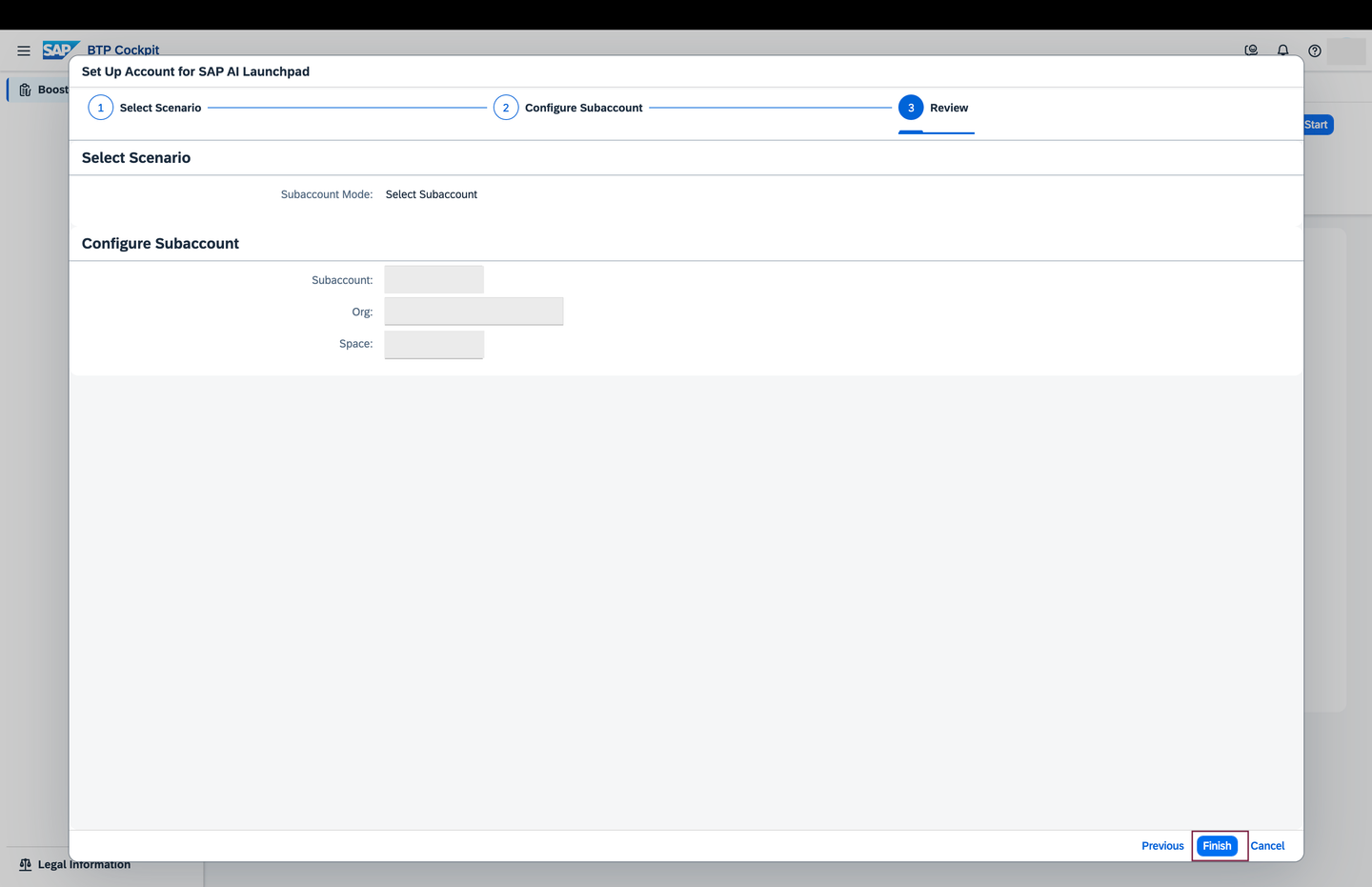
Task: Select step 3 Review
Action: [x=934, y=108]
